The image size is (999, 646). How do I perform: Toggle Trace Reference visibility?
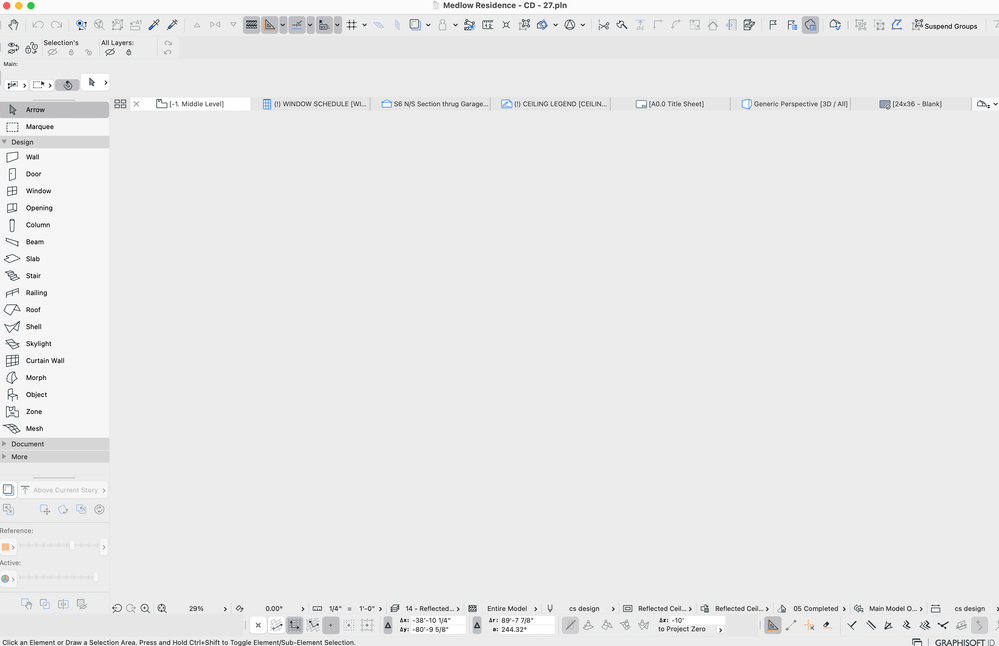[x=8, y=490]
